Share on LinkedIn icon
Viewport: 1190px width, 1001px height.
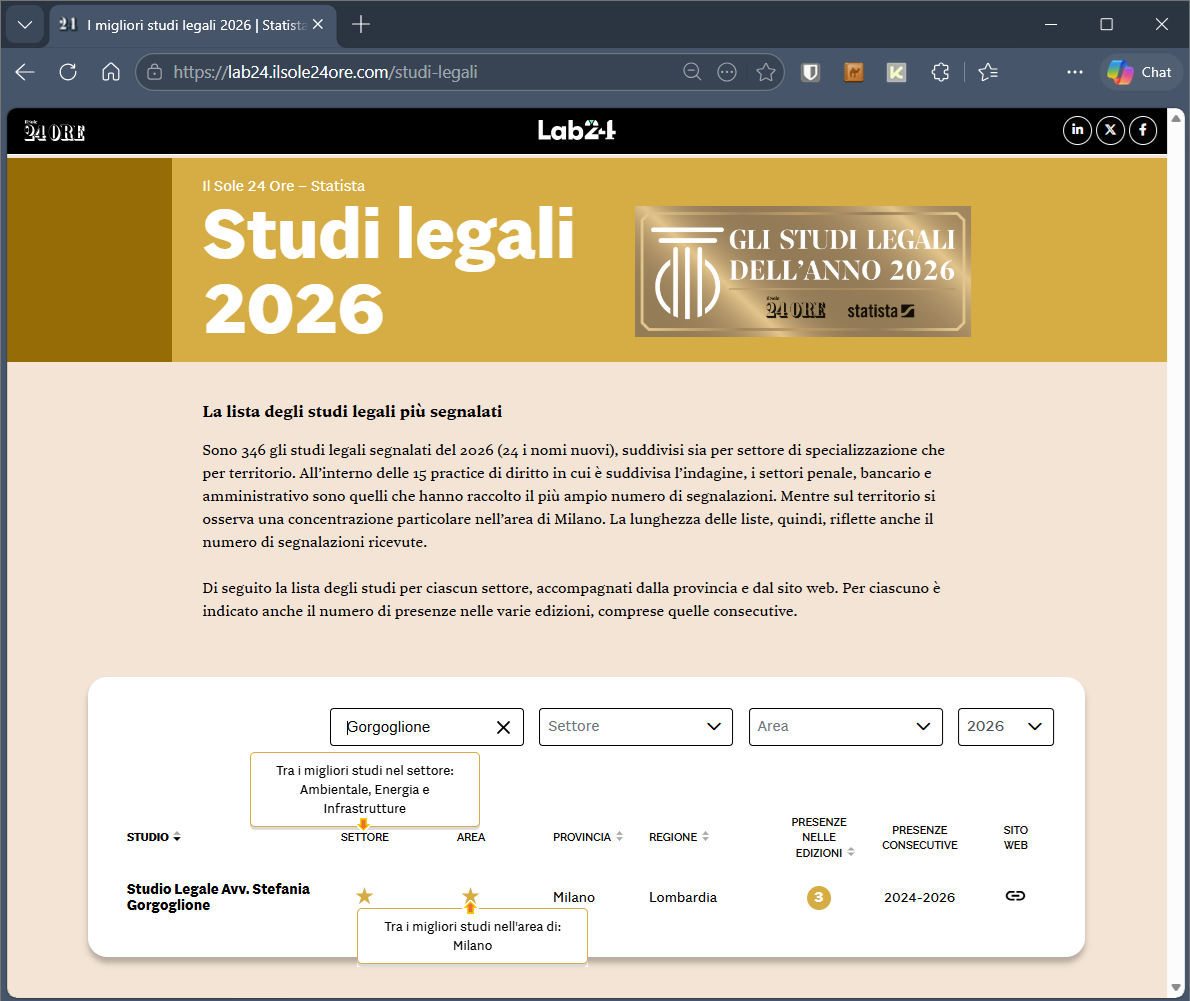click(1077, 131)
